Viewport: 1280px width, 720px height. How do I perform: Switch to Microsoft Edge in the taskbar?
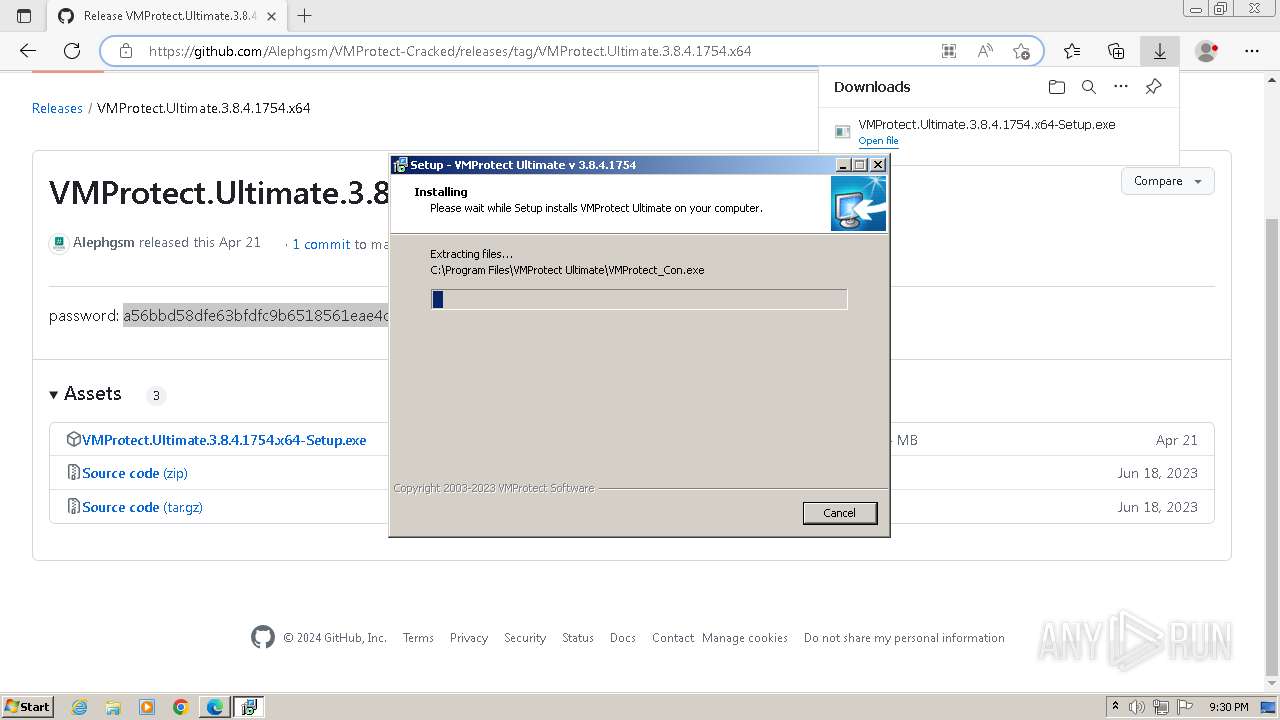coord(215,707)
